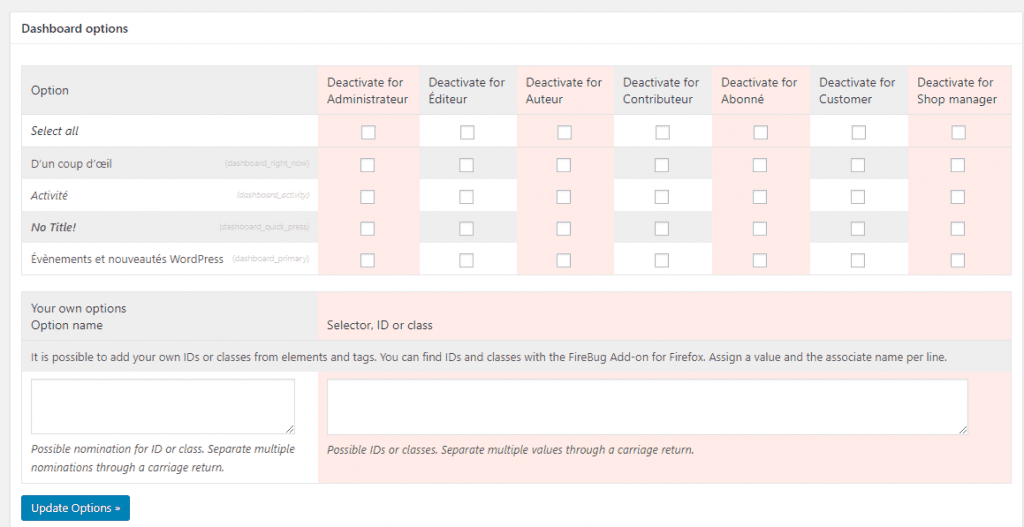Image resolution: width=1024 pixels, height=527 pixels.
Task: Tick Évènements et nouveautés for Customer
Action: click(858, 260)
